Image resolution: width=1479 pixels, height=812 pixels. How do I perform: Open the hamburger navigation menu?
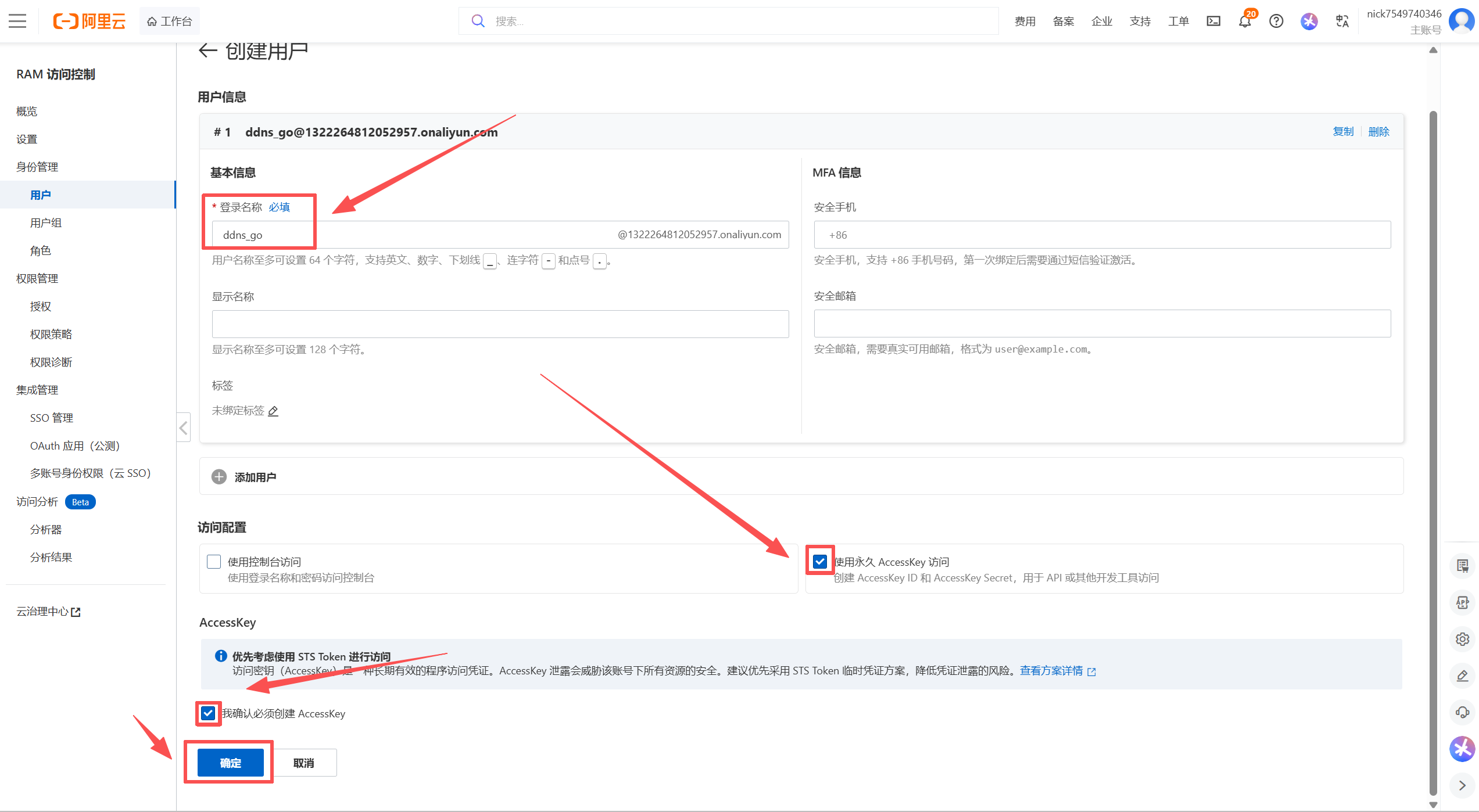(17, 21)
